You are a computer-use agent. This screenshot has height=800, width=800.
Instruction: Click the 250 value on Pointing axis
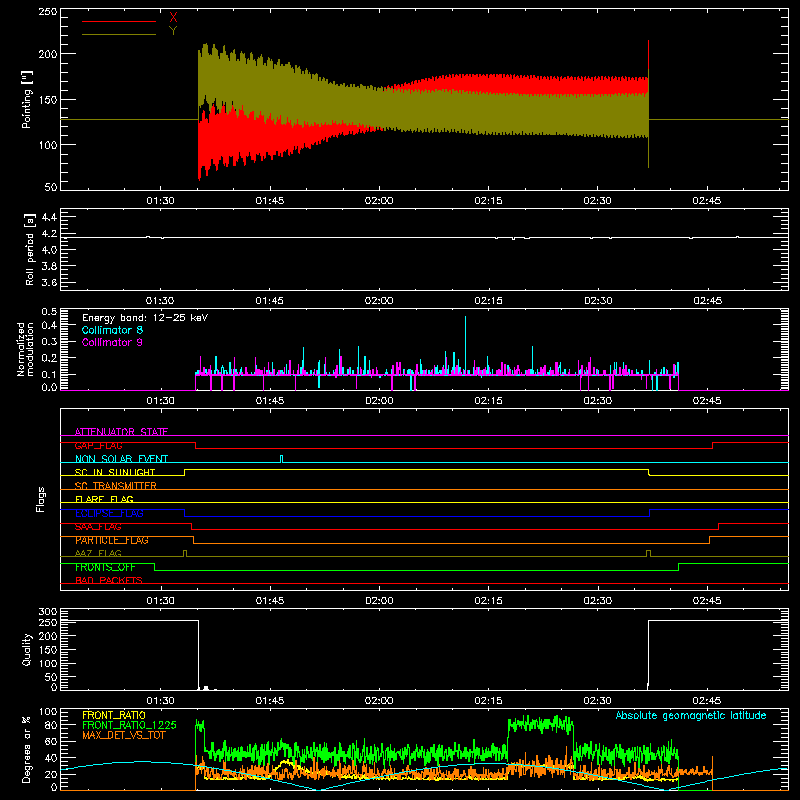click(x=48, y=11)
